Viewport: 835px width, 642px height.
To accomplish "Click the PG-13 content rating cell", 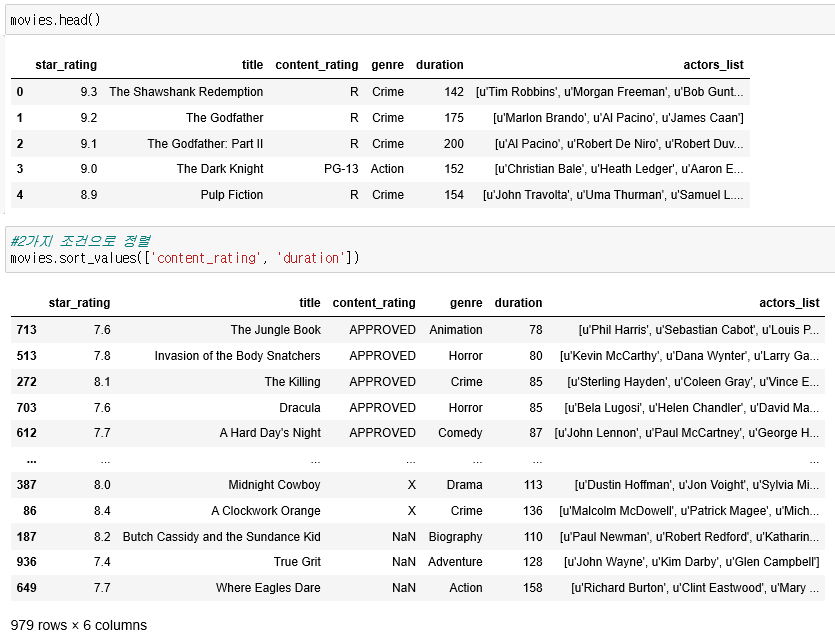I will 341,169.
